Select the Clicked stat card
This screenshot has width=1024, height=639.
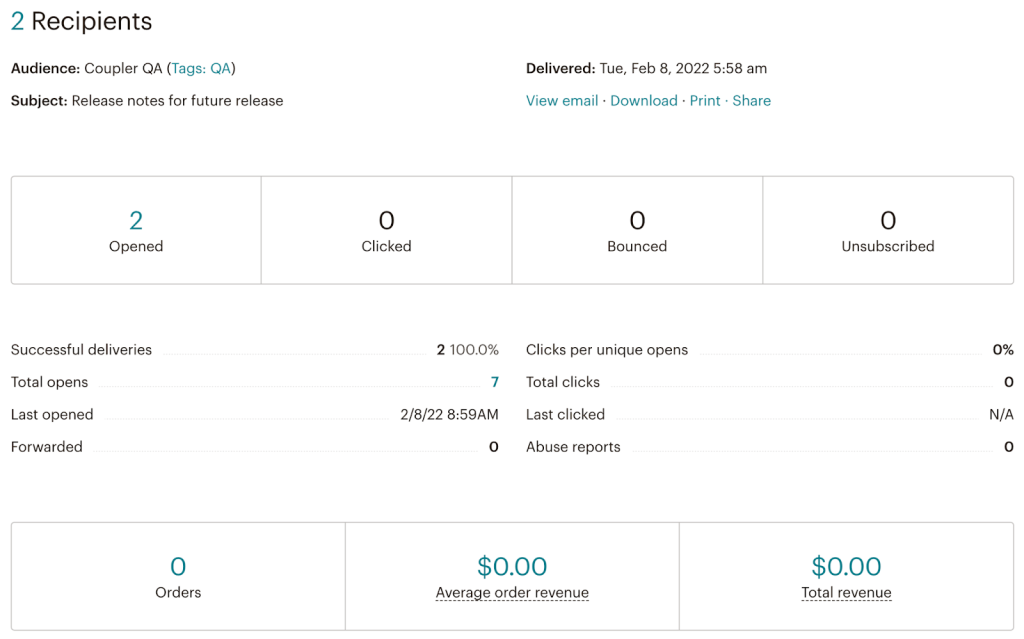point(386,229)
